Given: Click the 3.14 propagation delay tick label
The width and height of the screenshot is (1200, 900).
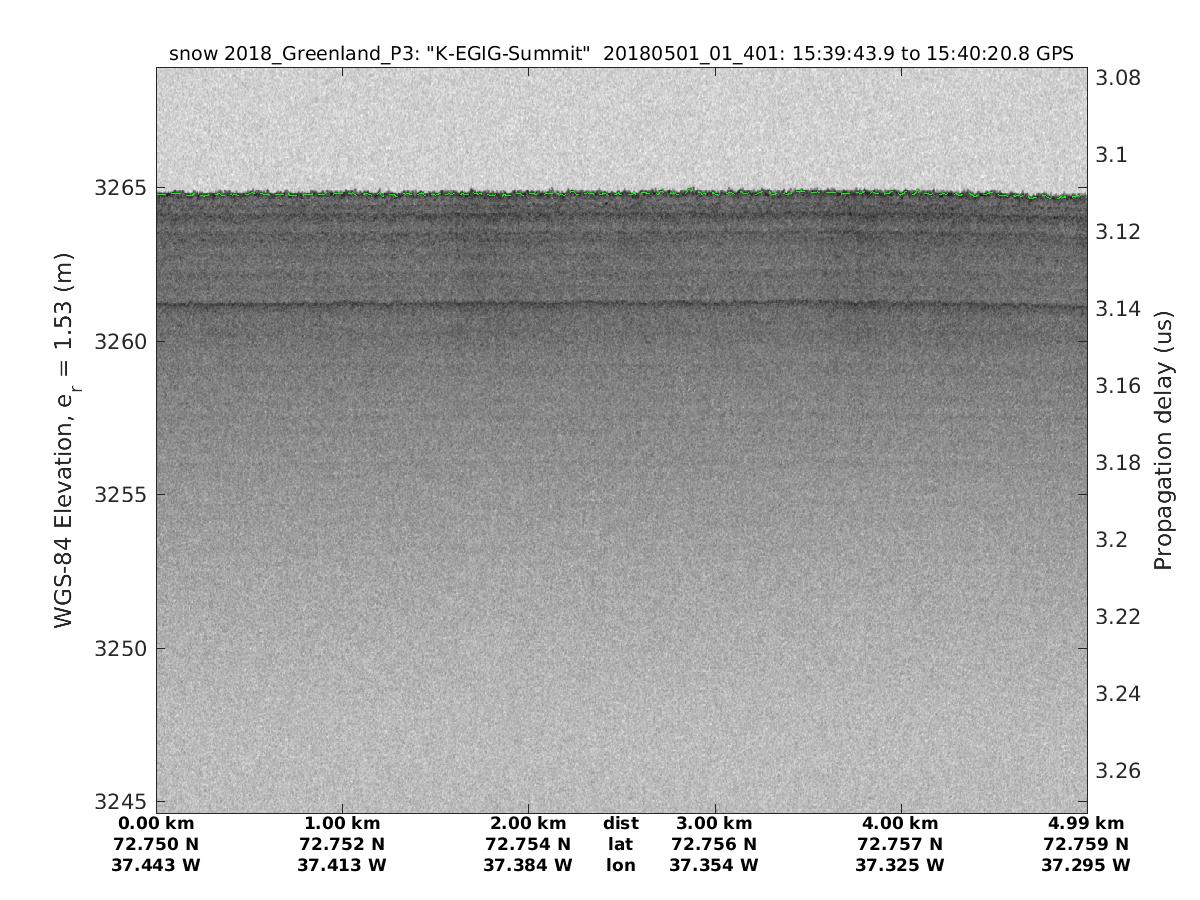Looking at the screenshot, I should point(1120,309).
